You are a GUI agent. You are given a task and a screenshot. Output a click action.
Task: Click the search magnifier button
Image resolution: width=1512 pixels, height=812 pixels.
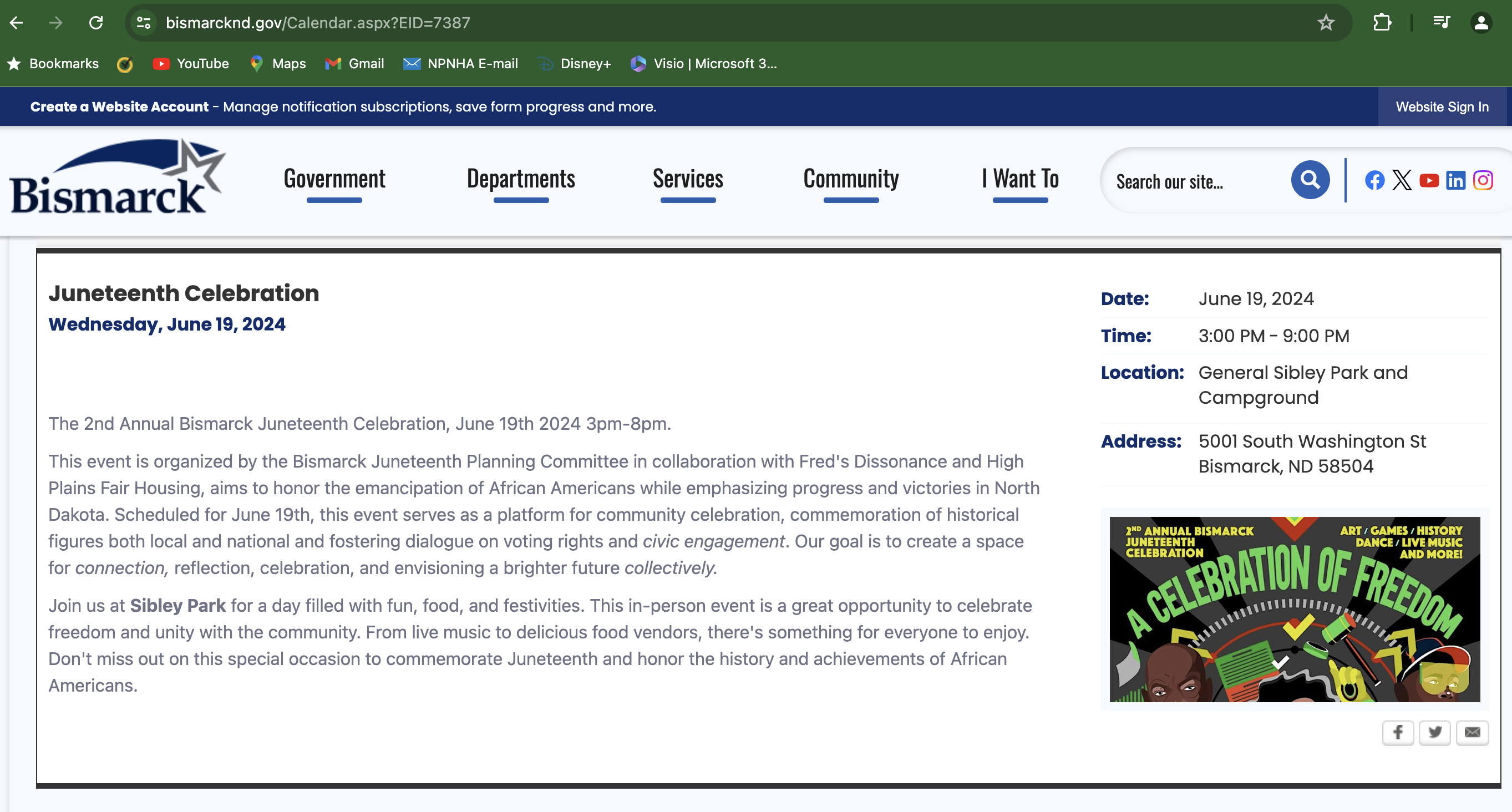[1310, 180]
